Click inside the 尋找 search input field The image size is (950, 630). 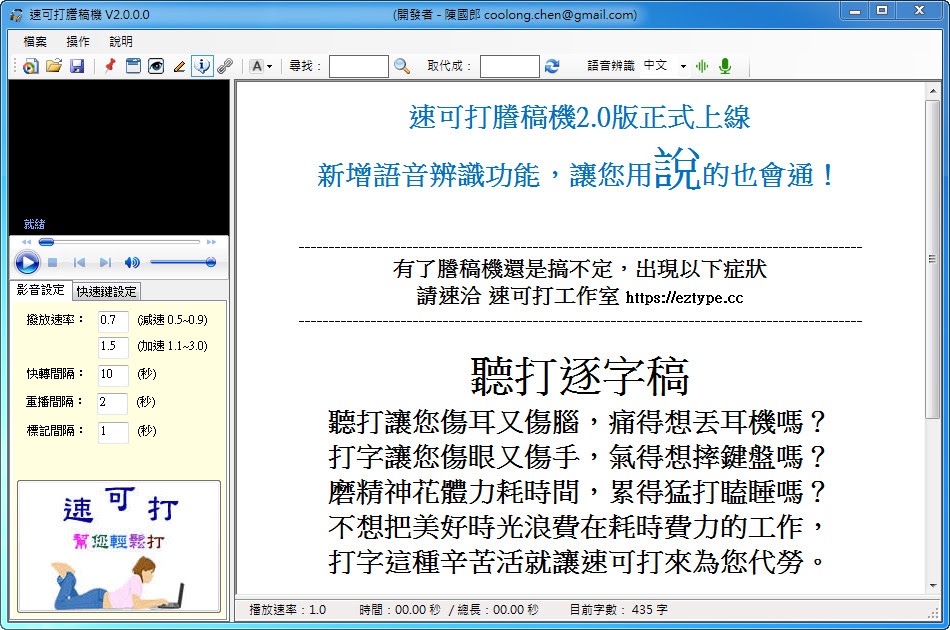[x=358, y=66]
